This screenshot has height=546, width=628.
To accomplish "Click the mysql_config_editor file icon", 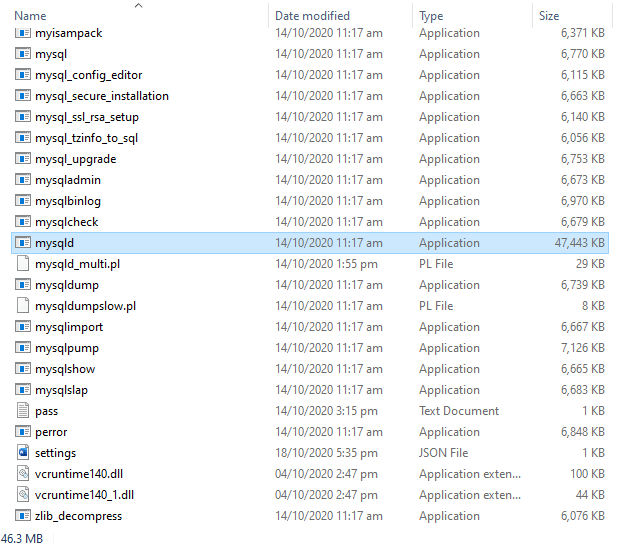I will pos(23,75).
